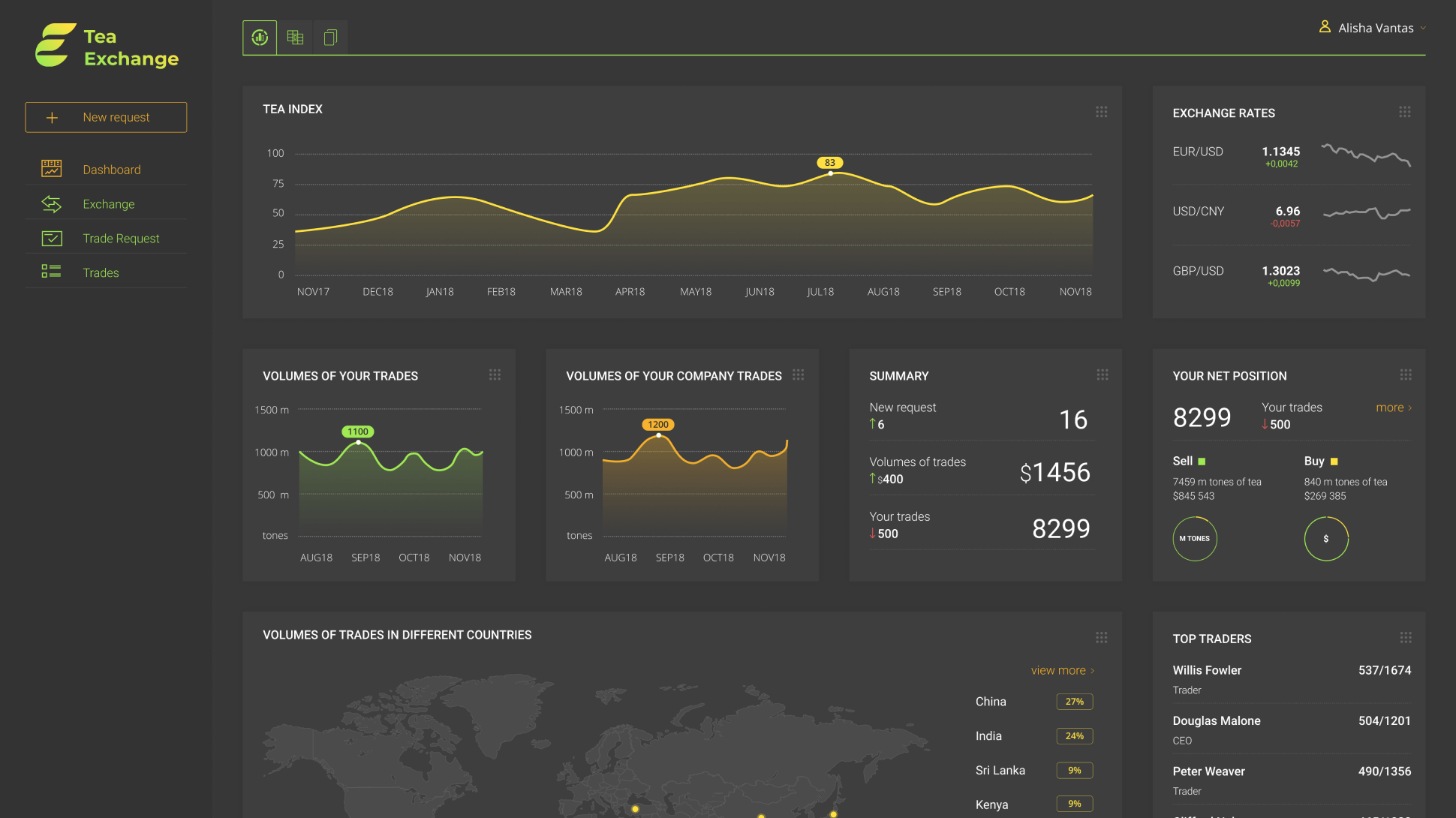1456x818 pixels.
Task: Click the Trades list icon
Action: pos(51,272)
